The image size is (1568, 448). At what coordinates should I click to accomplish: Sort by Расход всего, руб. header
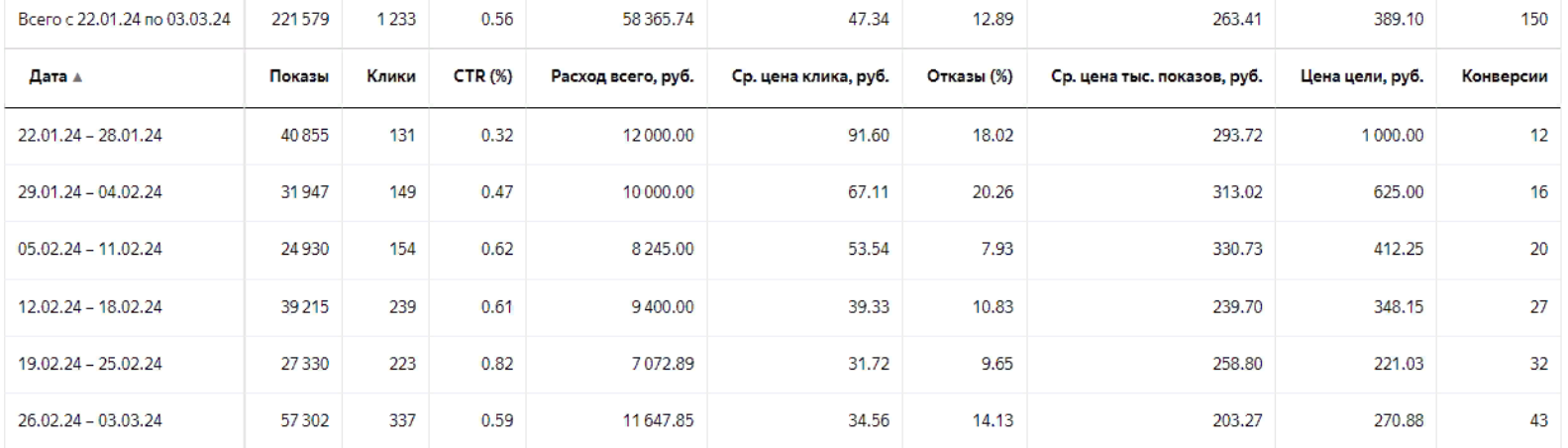point(623,76)
